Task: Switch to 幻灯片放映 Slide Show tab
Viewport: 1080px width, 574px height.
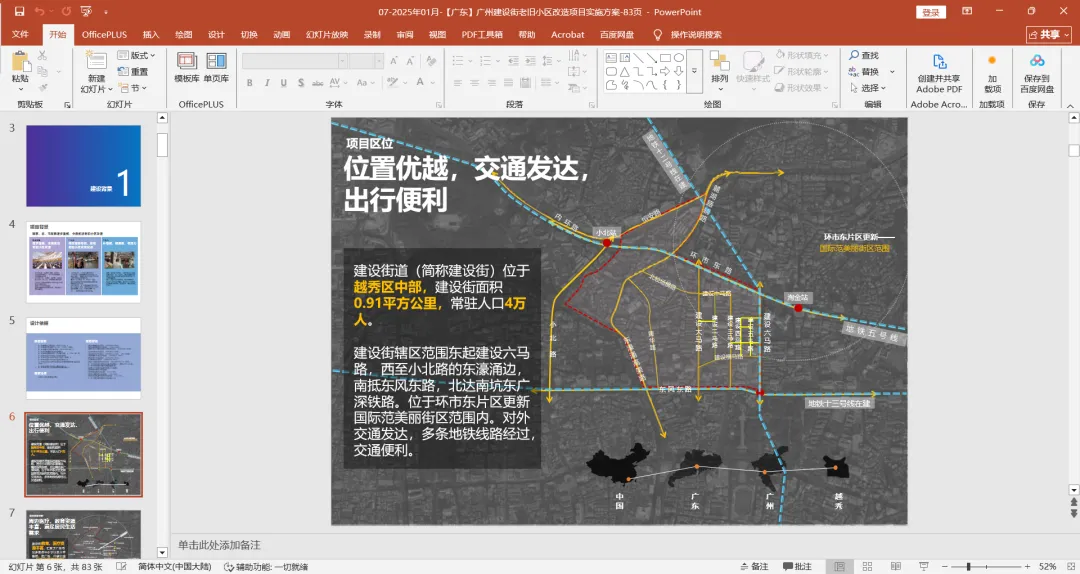Action: tap(327, 34)
